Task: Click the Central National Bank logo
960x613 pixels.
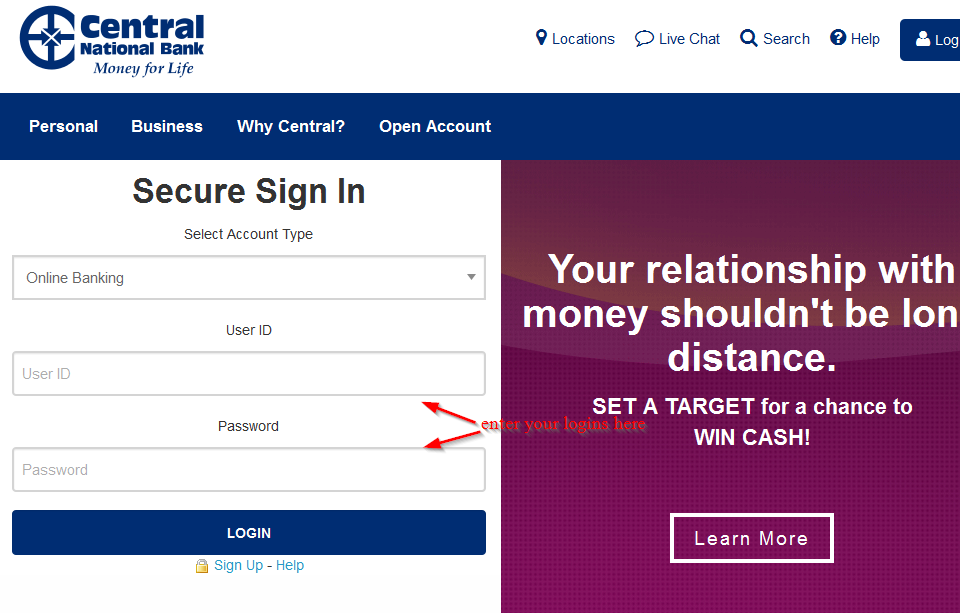Action: (112, 41)
